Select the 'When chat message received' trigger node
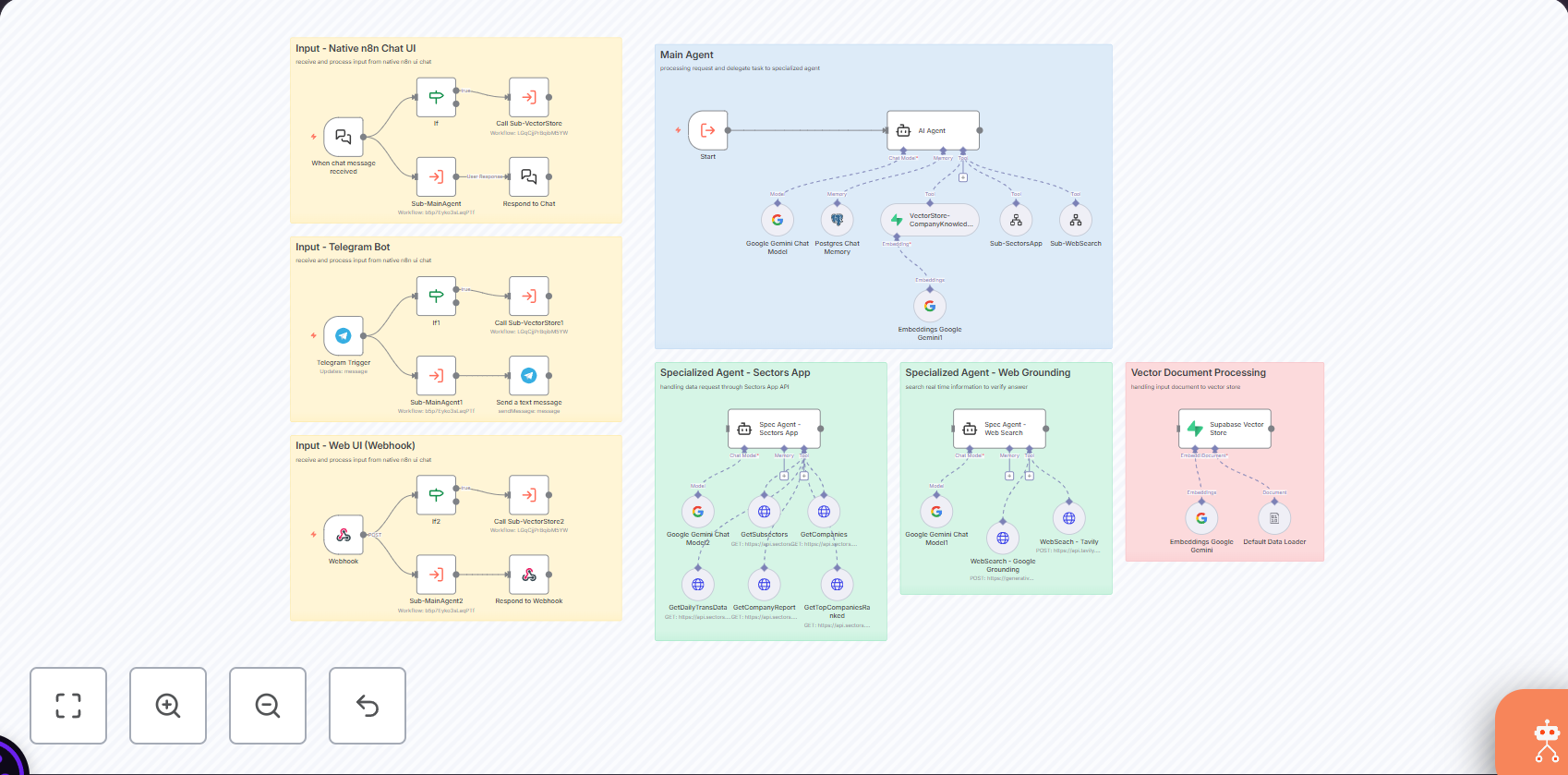The image size is (1568, 775). tap(344, 137)
